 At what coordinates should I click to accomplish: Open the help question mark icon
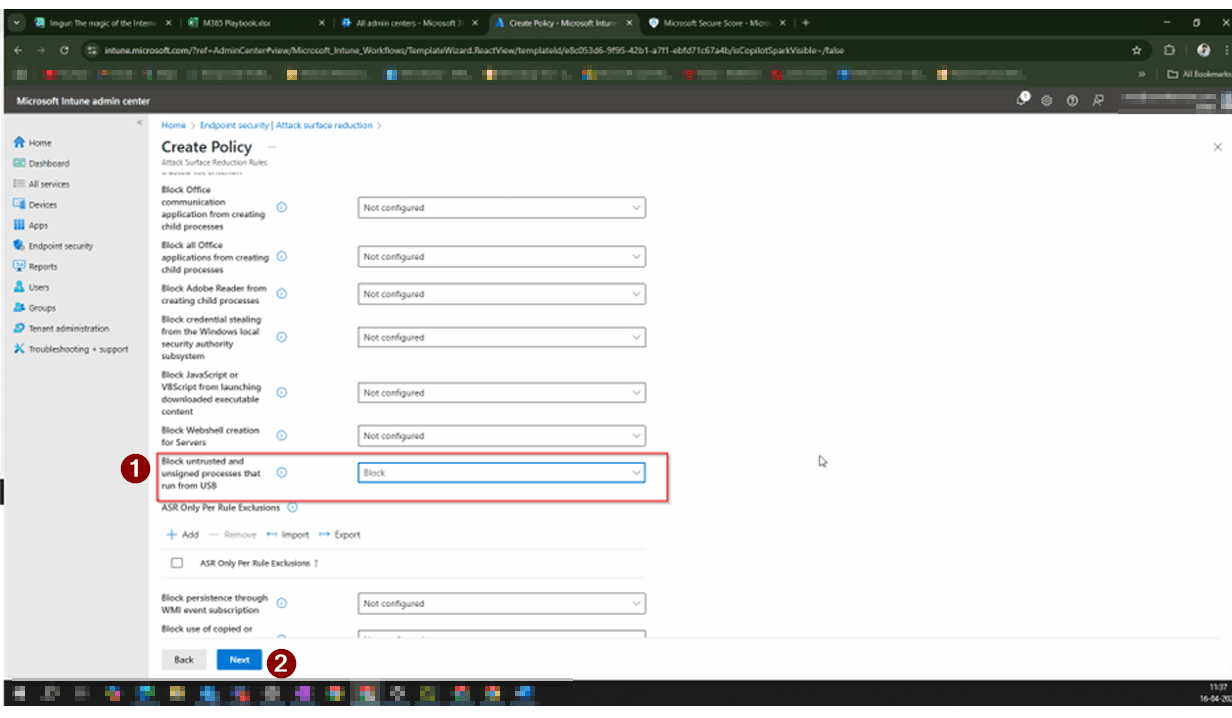point(1072,100)
